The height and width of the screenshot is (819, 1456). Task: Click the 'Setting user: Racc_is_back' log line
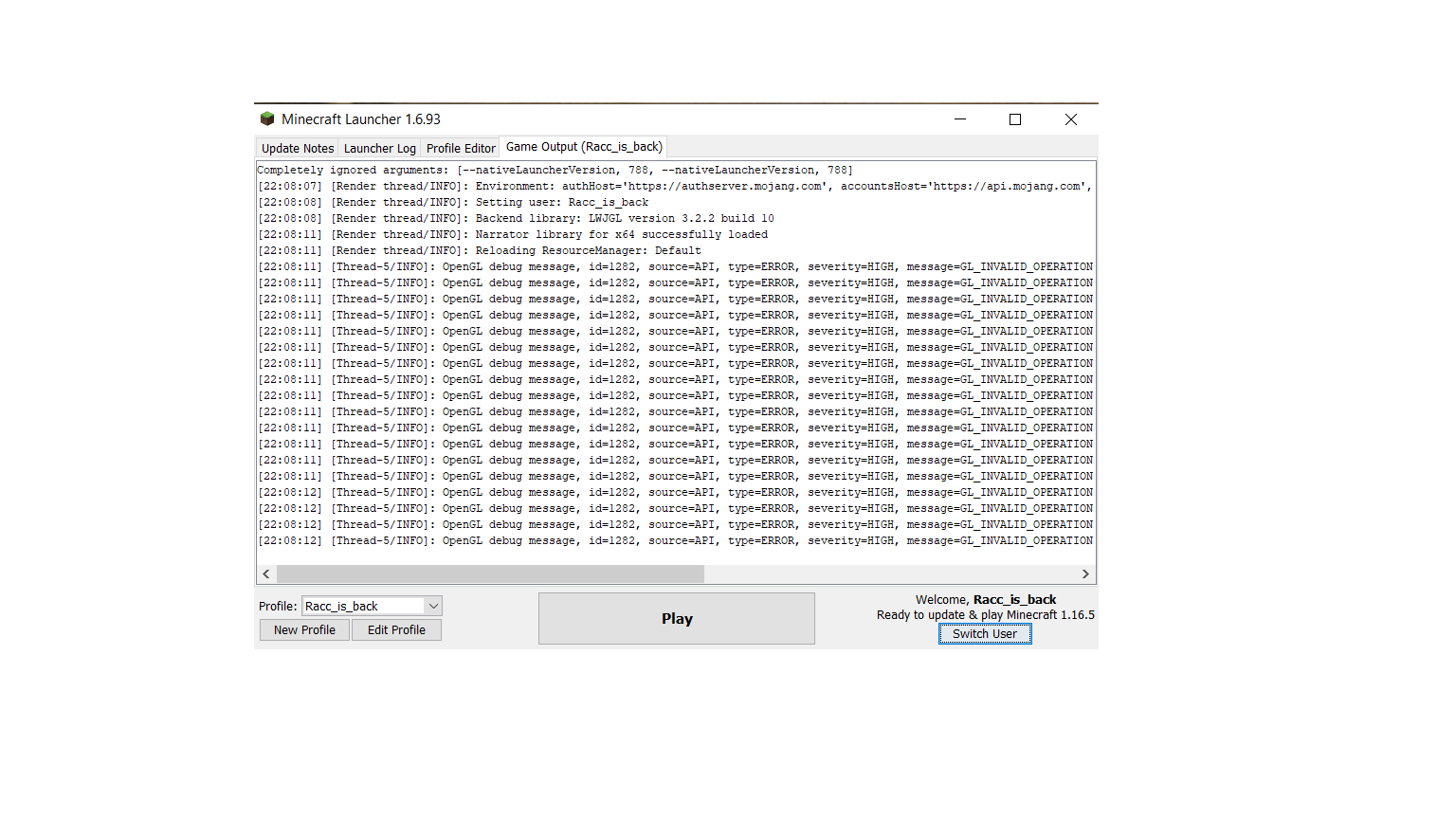453,203
